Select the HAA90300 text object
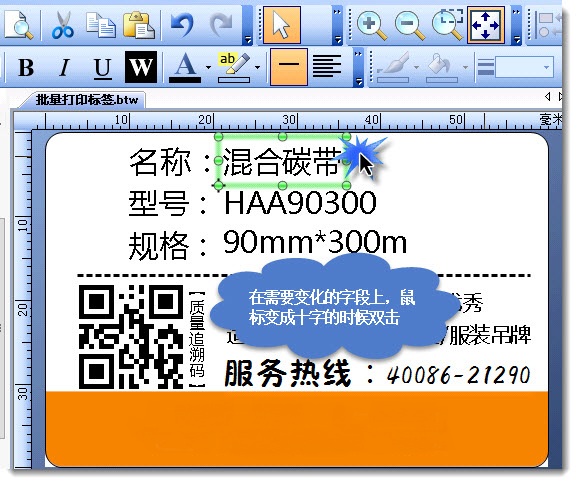This screenshot has width=577, height=484. pos(300,202)
